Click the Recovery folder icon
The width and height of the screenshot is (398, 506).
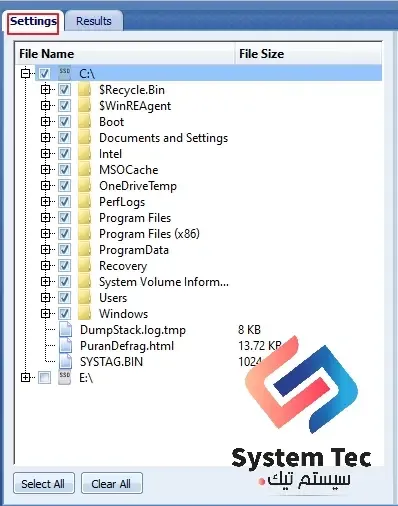85,266
